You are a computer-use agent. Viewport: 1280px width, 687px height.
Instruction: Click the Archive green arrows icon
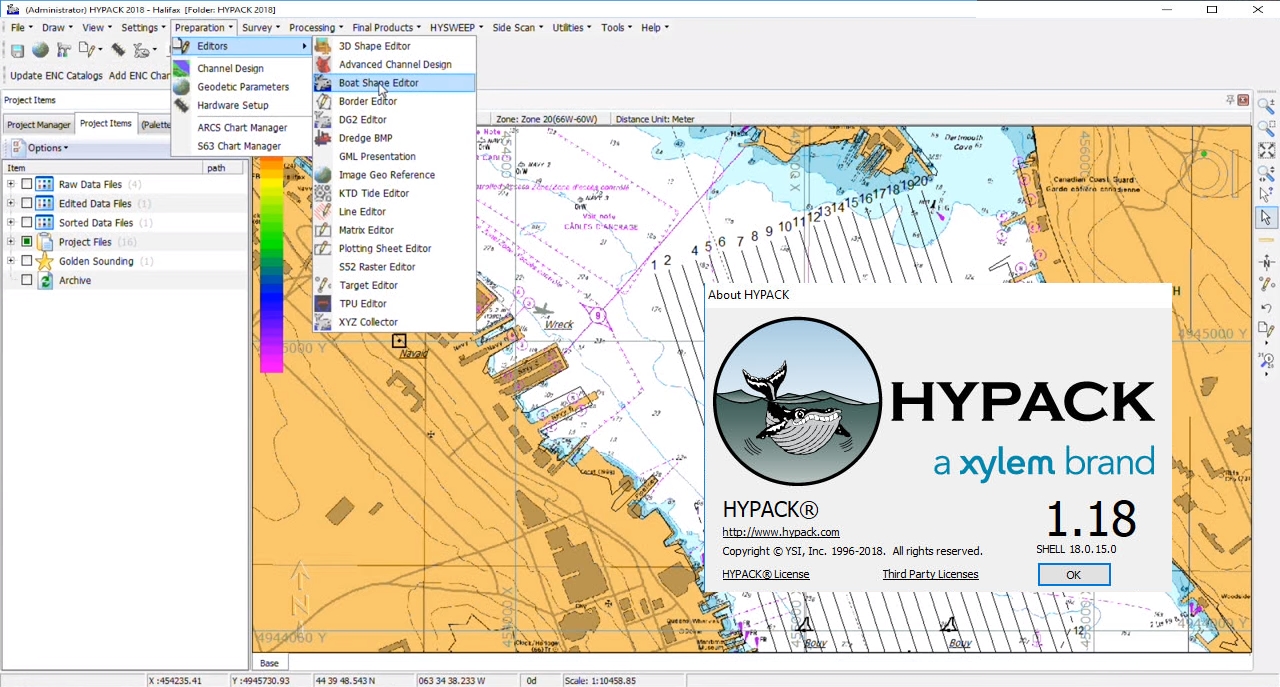[x=45, y=280]
